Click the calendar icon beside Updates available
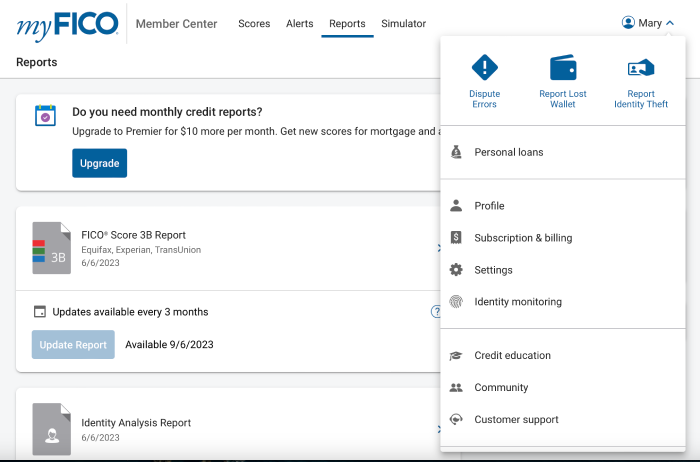 tap(40, 312)
